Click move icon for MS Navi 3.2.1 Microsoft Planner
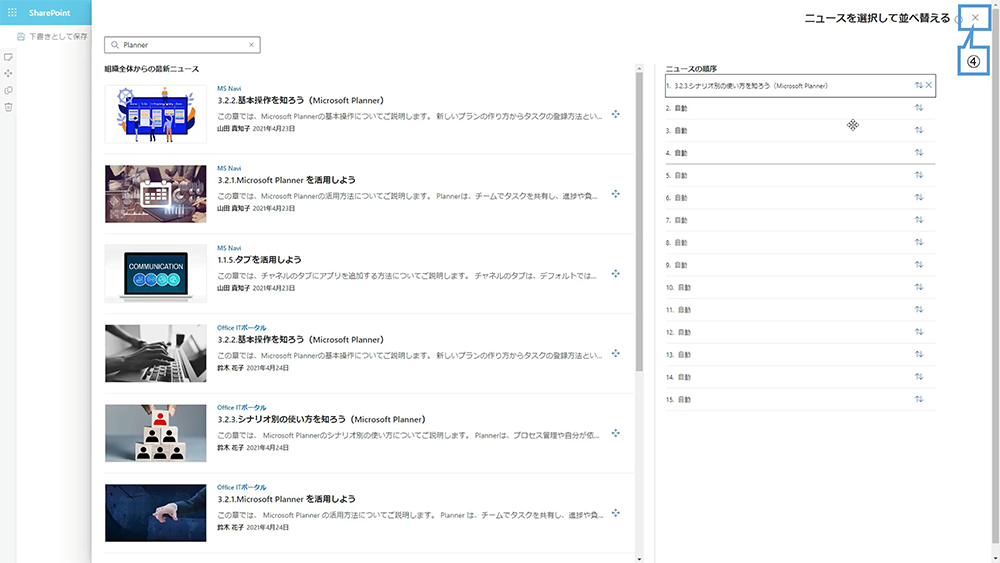 point(615,194)
